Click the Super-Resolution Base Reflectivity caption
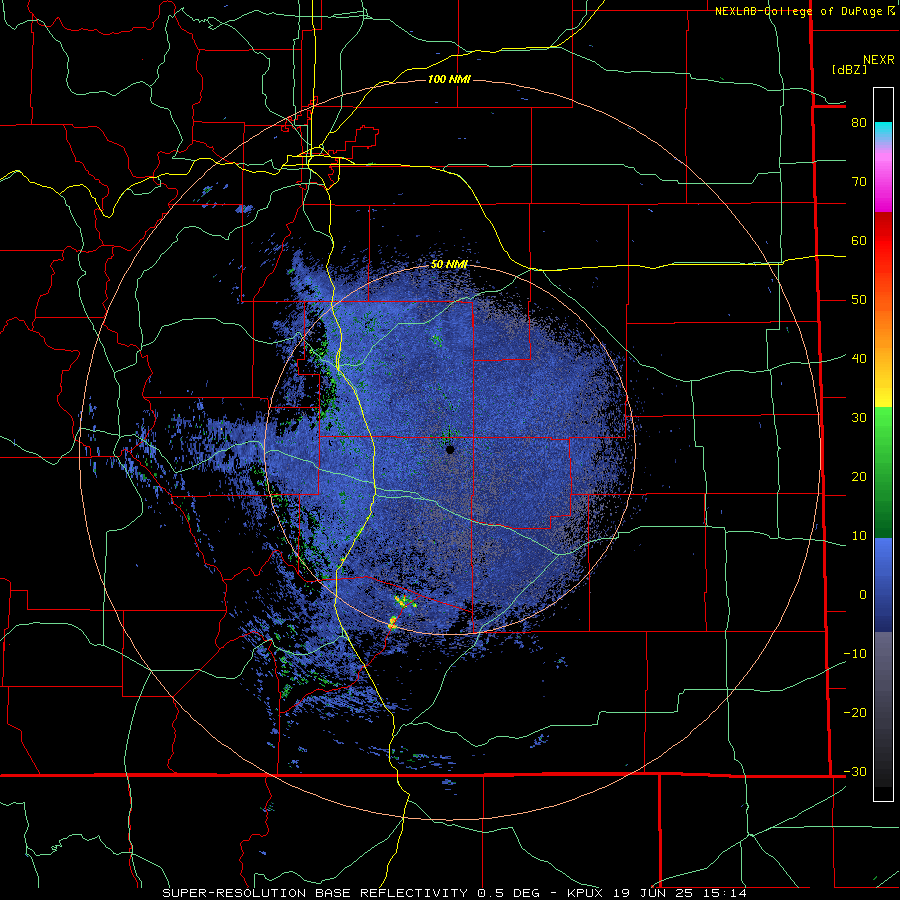This screenshot has height=900, width=900. (454, 893)
